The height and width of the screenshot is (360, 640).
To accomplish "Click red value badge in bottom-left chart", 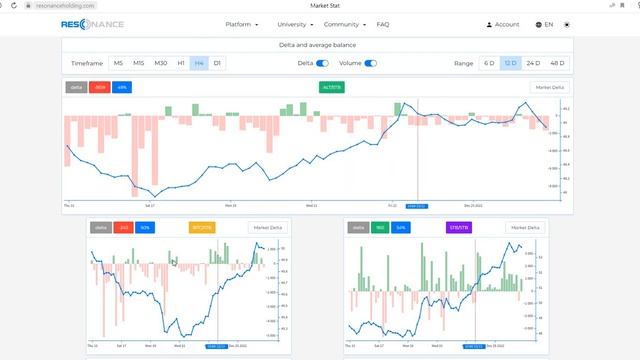I will coord(124,228).
